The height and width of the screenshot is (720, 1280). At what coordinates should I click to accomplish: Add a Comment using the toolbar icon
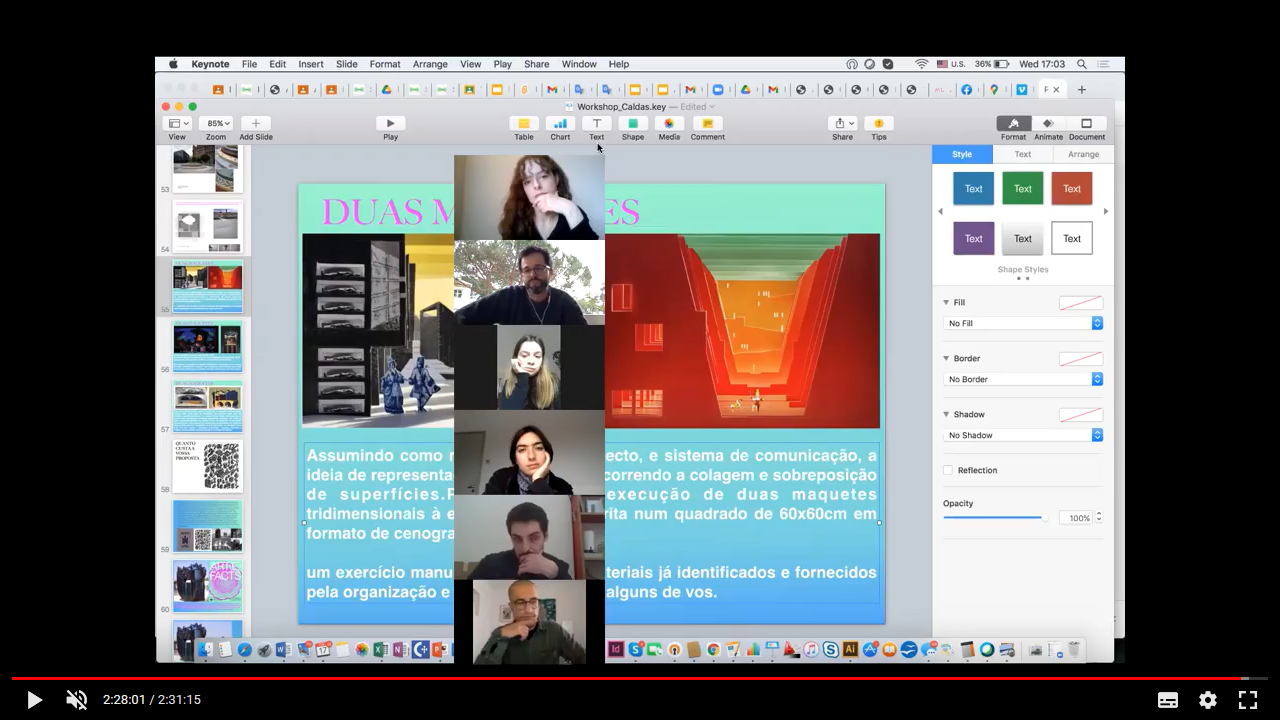[x=707, y=124]
